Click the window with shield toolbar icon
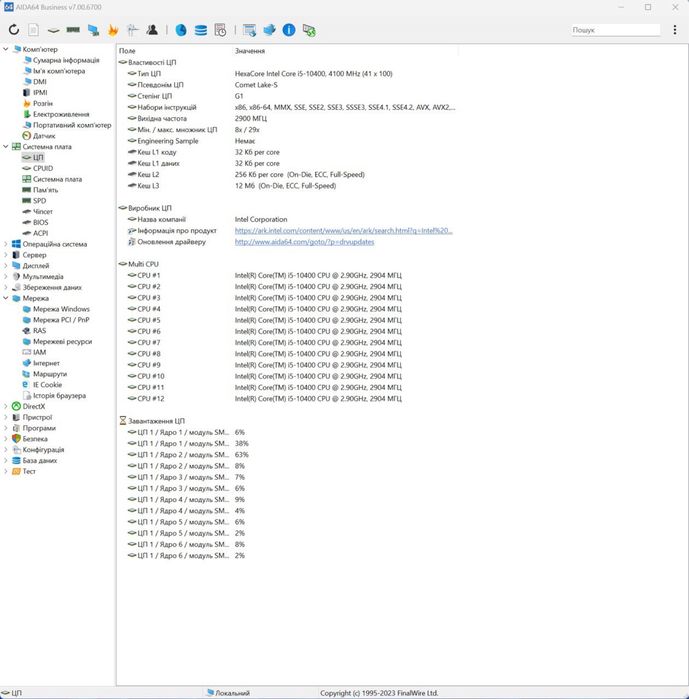 pyautogui.click(x=250, y=30)
